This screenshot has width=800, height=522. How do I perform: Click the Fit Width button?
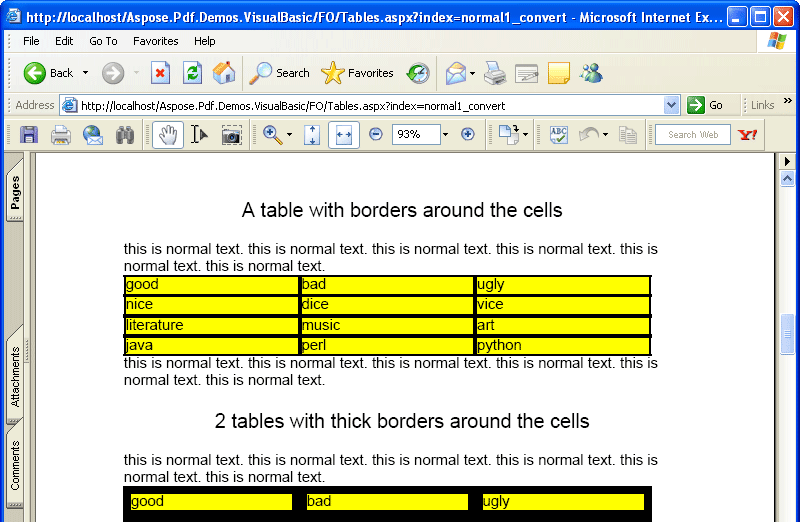point(343,135)
